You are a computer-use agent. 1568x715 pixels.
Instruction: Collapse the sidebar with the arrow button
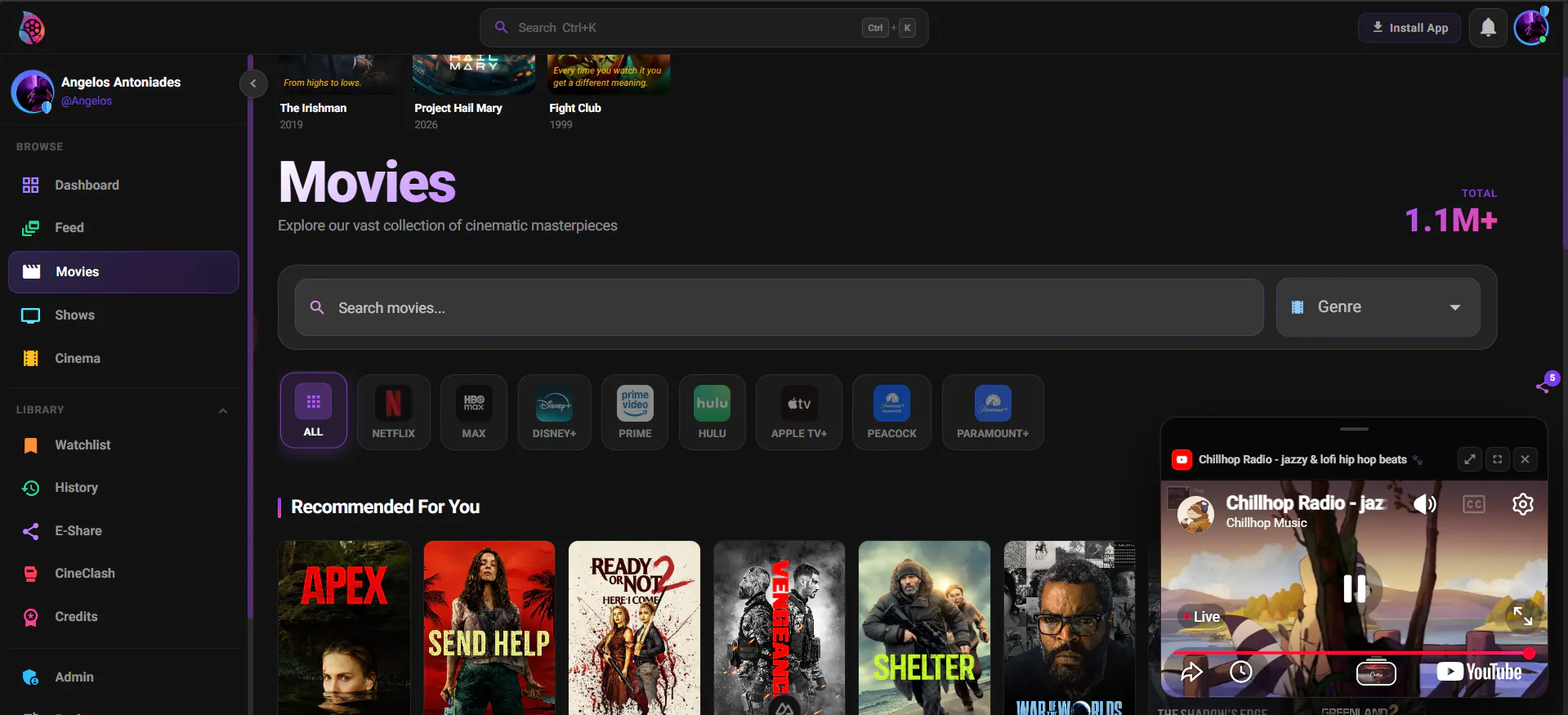click(x=253, y=83)
